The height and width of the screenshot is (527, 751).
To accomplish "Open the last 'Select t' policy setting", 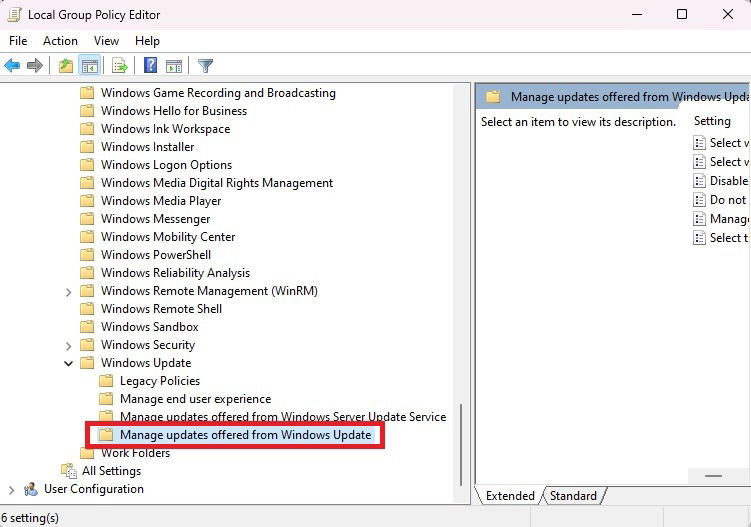I will [x=728, y=238].
